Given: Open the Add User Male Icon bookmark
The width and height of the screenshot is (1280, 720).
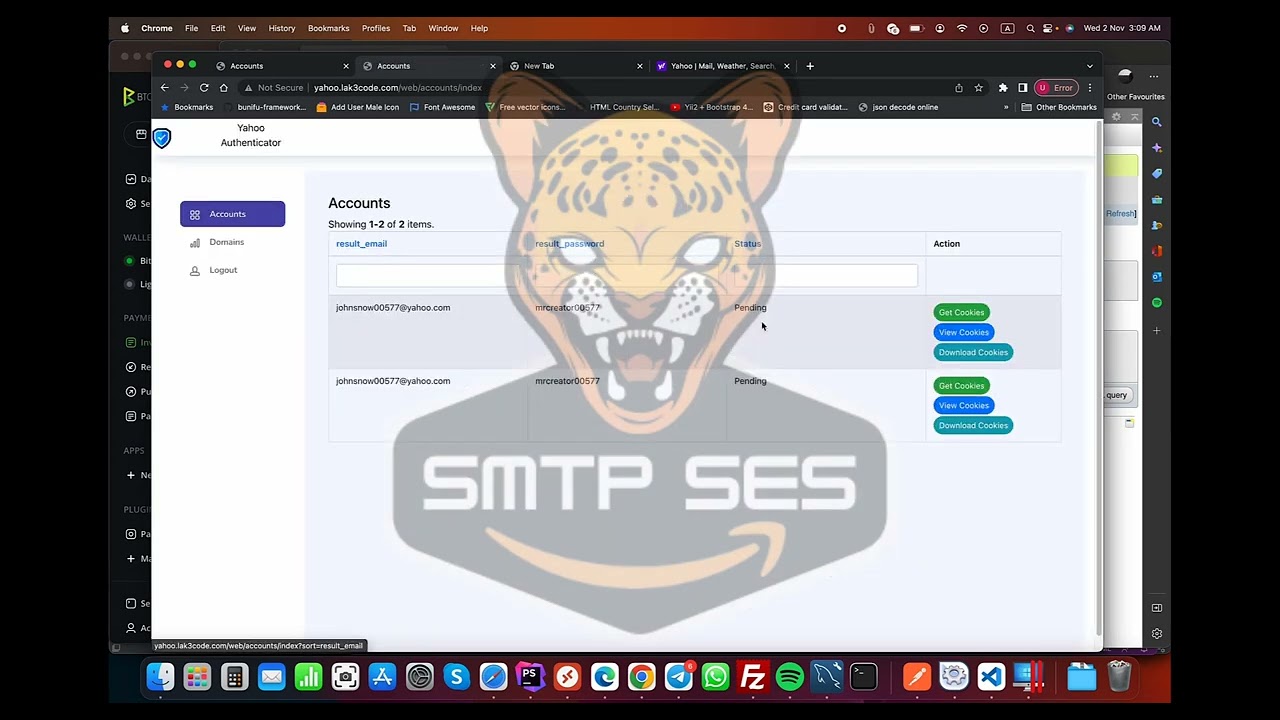Looking at the screenshot, I should 357,107.
